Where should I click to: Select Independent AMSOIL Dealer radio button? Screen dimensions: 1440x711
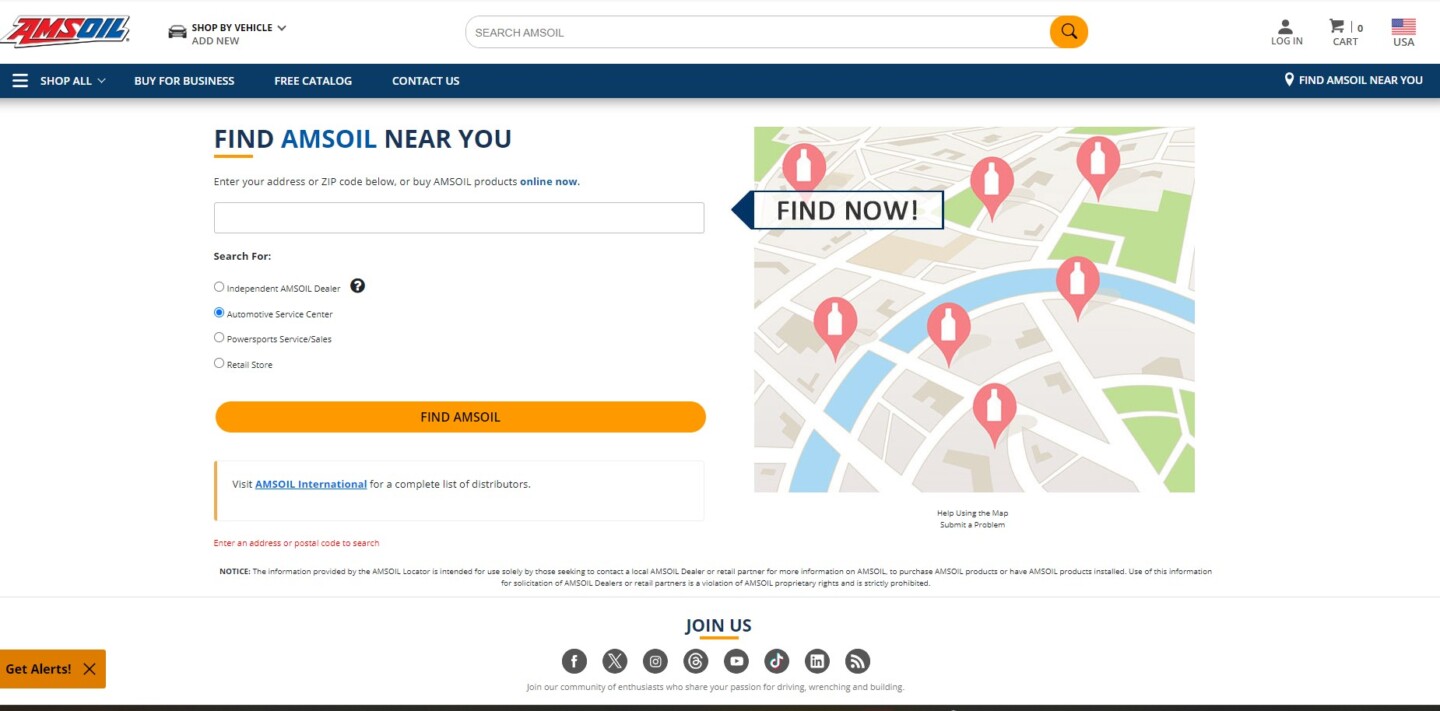pos(219,287)
